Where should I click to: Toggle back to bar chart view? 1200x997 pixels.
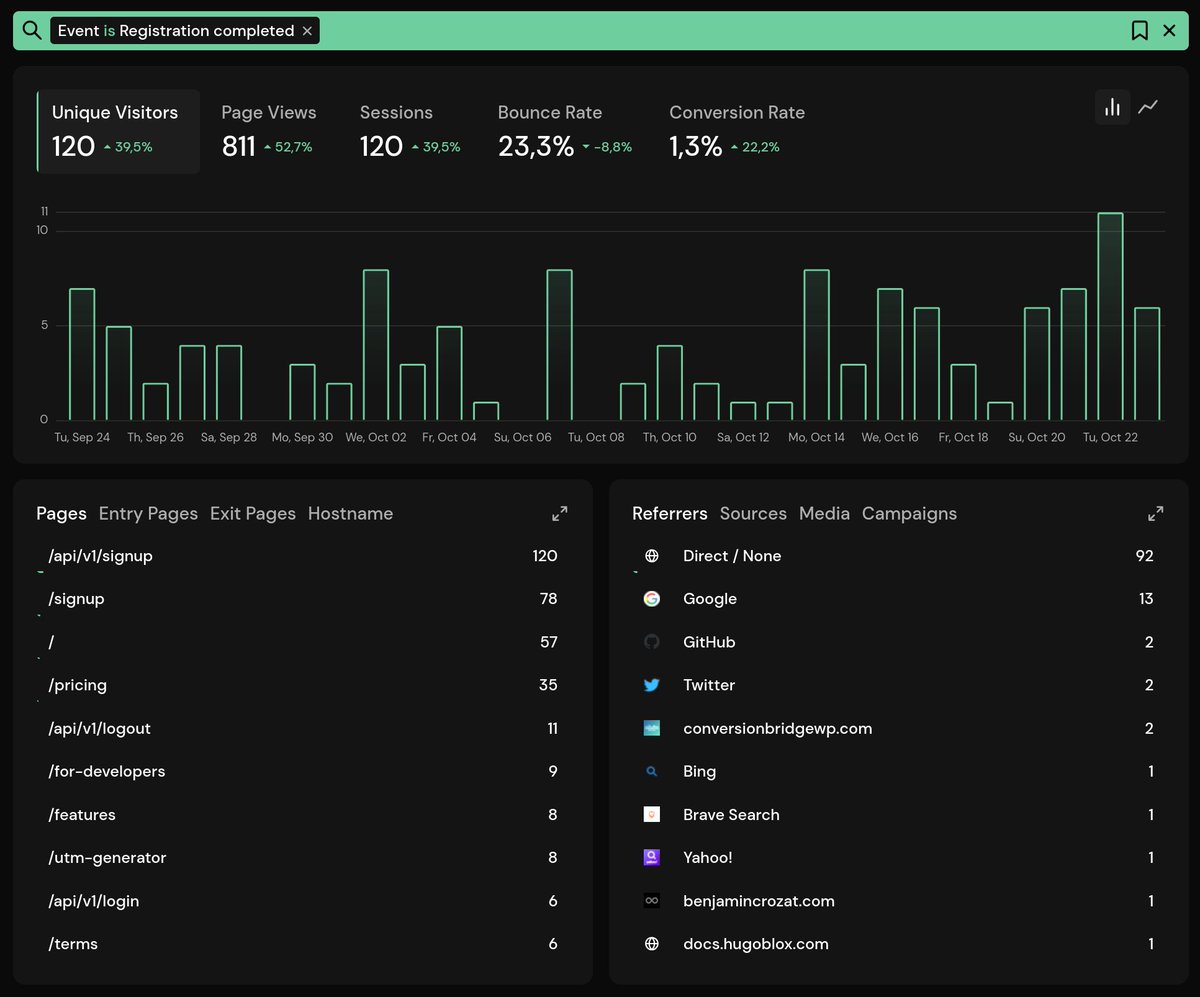click(1112, 105)
